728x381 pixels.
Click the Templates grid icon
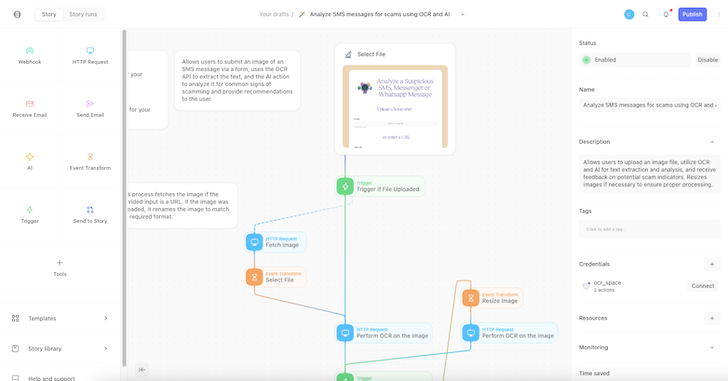(15, 318)
